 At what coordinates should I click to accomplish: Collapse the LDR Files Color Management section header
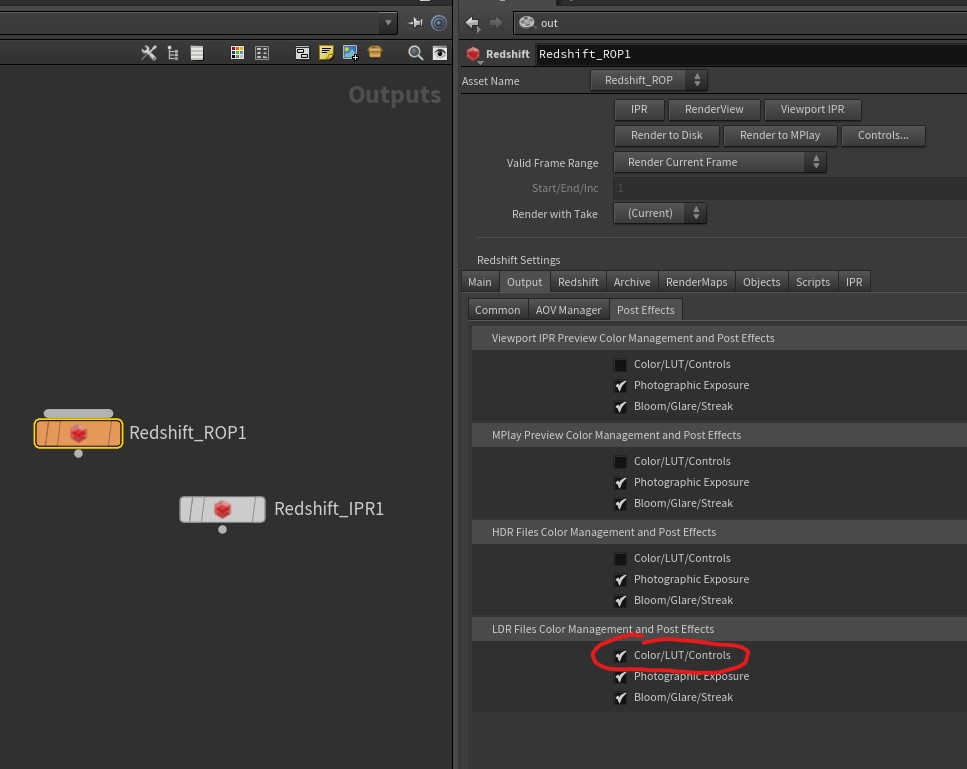719,629
